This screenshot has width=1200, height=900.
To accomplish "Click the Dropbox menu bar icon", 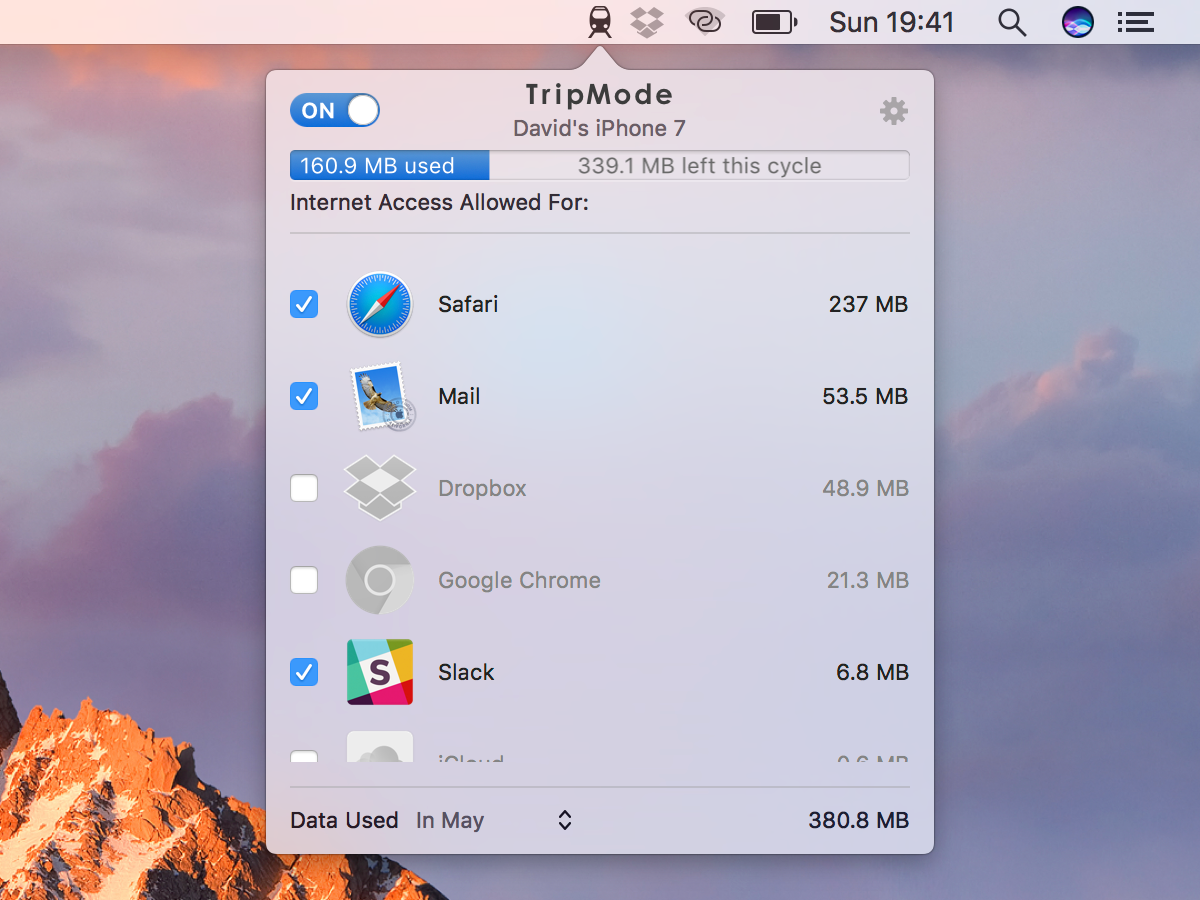I will (x=648, y=22).
